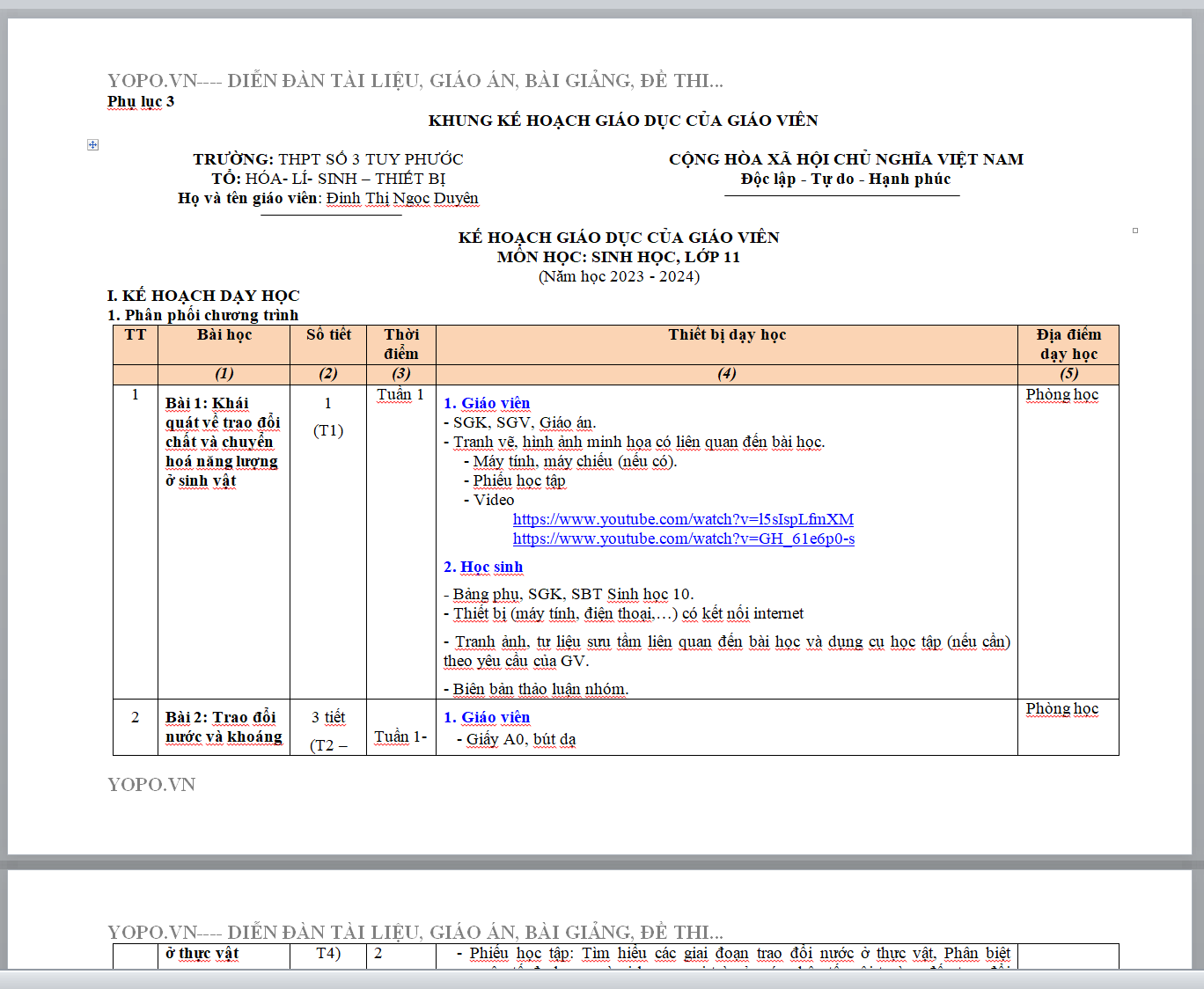Click the "Thời điểm" column header

(x=401, y=344)
